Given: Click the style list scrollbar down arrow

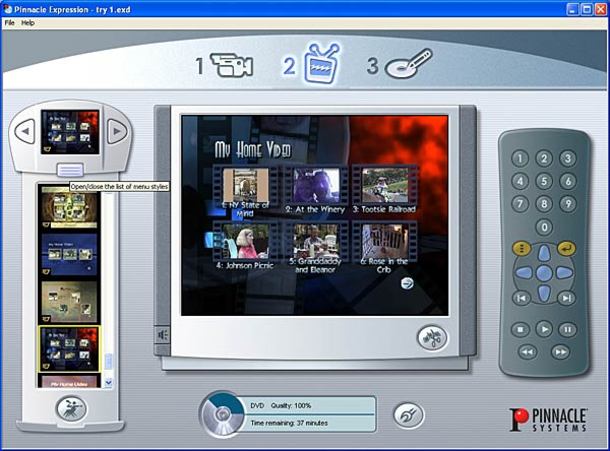Looking at the screenshot, I should pos(109,383).
